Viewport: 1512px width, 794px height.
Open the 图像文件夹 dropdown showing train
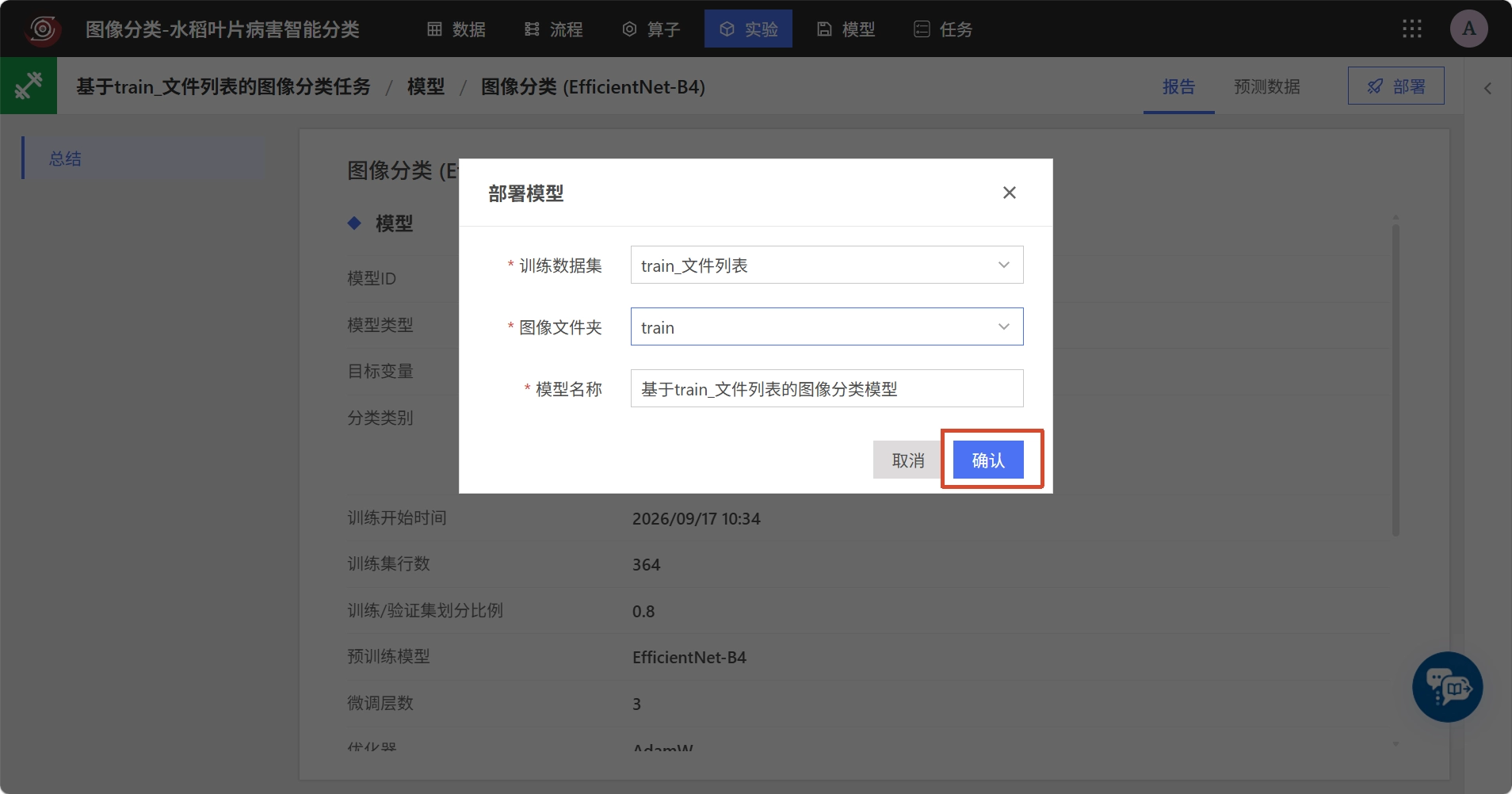click(827, 326)
